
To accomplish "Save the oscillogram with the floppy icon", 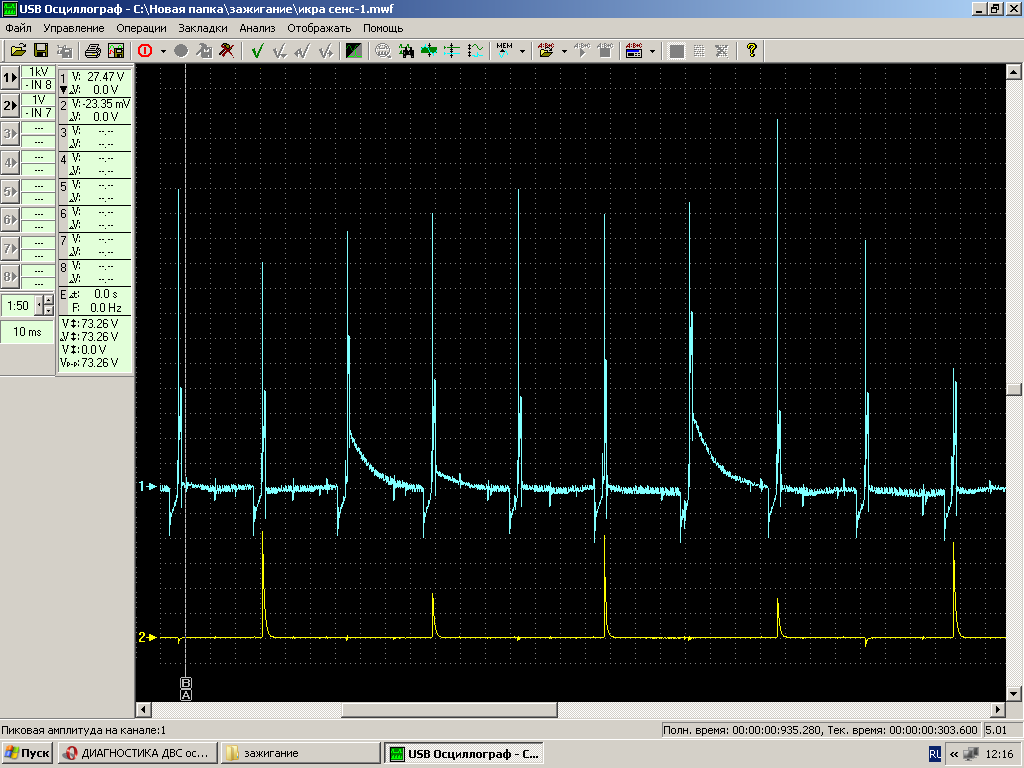I will click(x=41, y=51).
